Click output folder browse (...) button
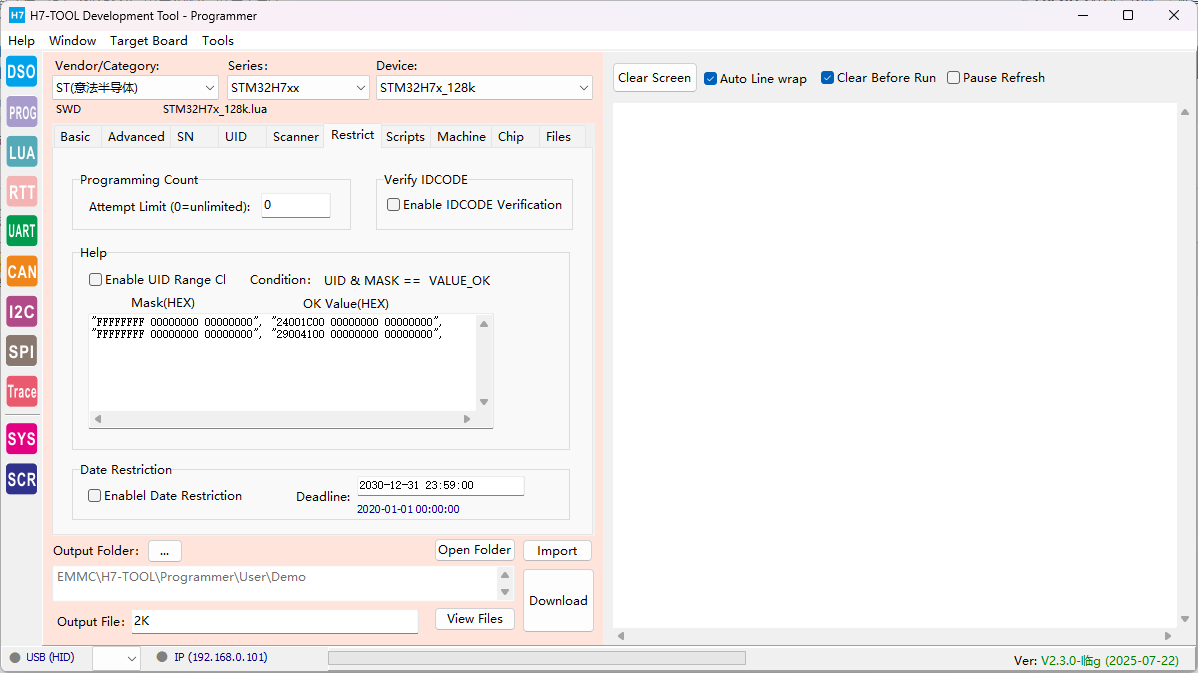The width and height of the screenshot is (1198, 673). tap(164, 551)
